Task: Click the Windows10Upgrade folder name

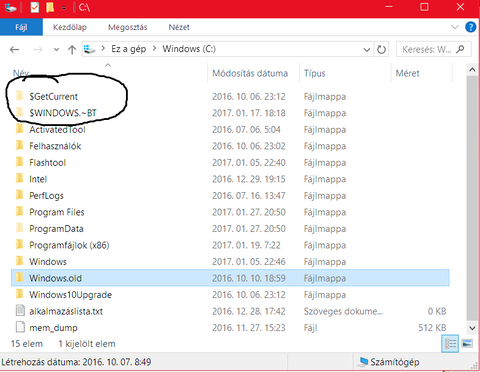Action: tap(70, 295)
